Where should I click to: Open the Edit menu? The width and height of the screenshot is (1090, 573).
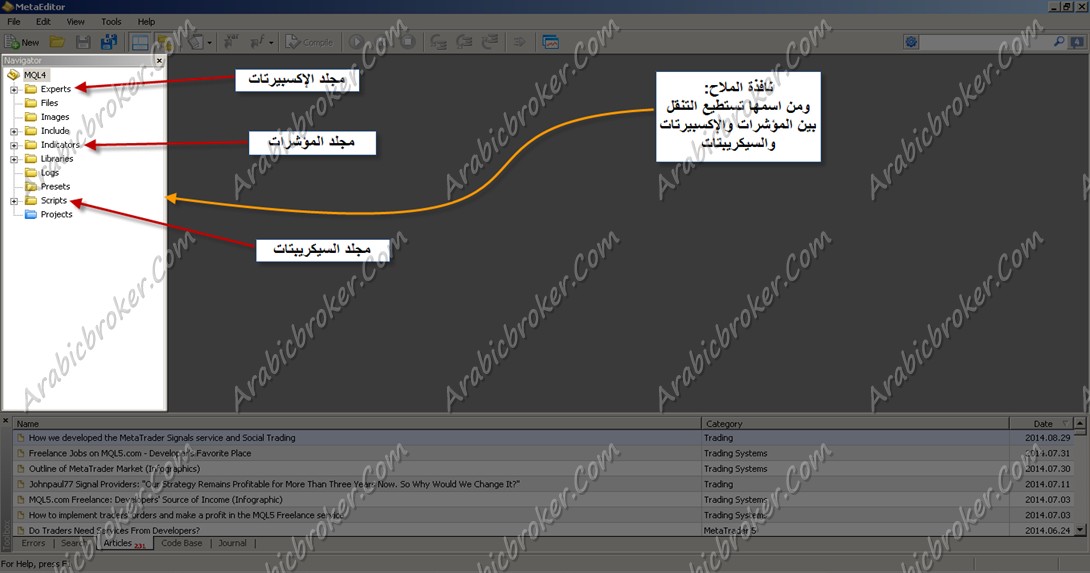[x=43, y=22]
